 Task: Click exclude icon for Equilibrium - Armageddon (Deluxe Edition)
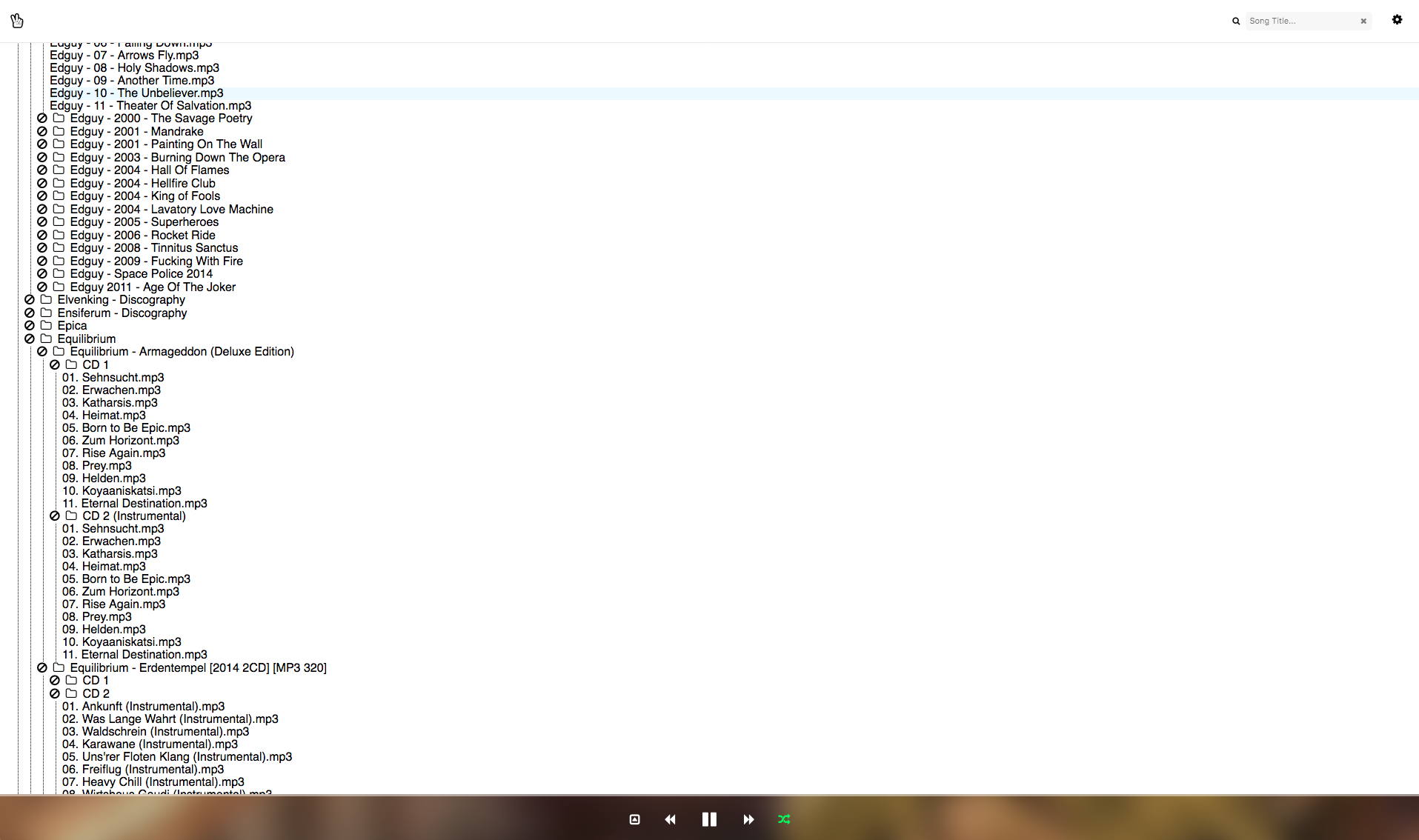(42, 352)
